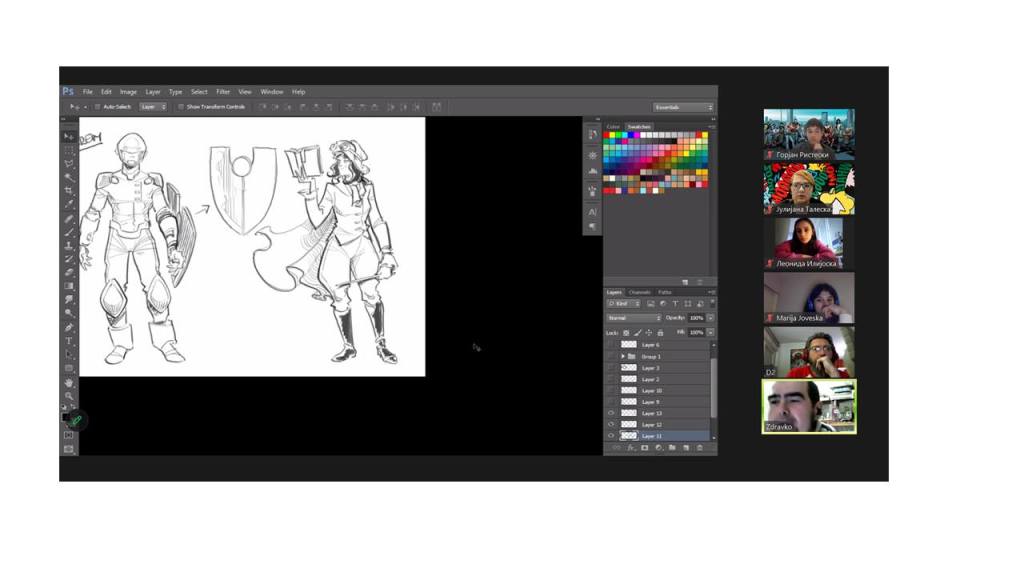Screen dimensions: 1024x576
Task: Open the Essentials workspace dropdown
Action: [684, 106]
